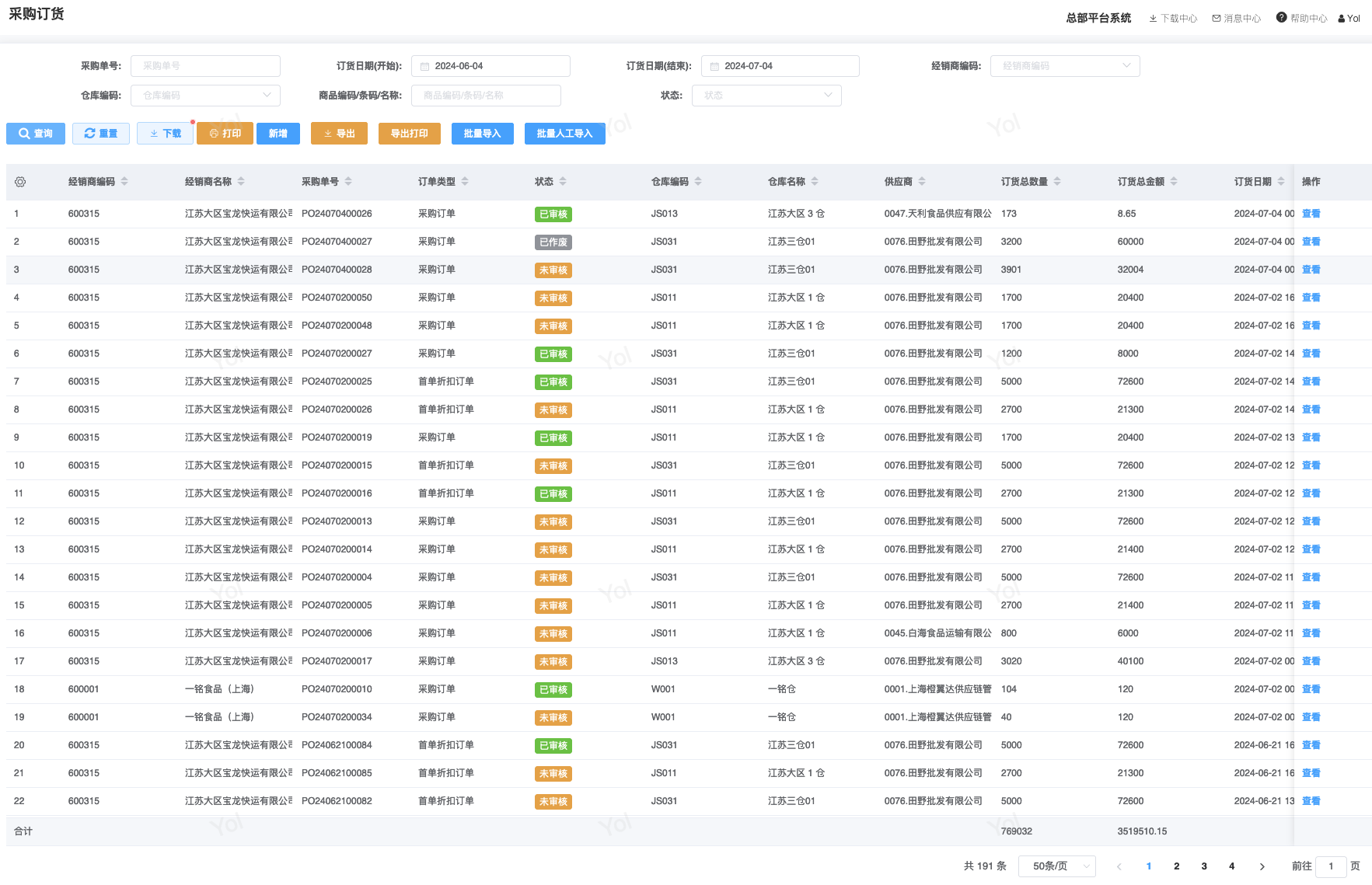Jump to page 4 in pagination
This screenshot has width=1372, height=885.
click(x=1231, y=866)
